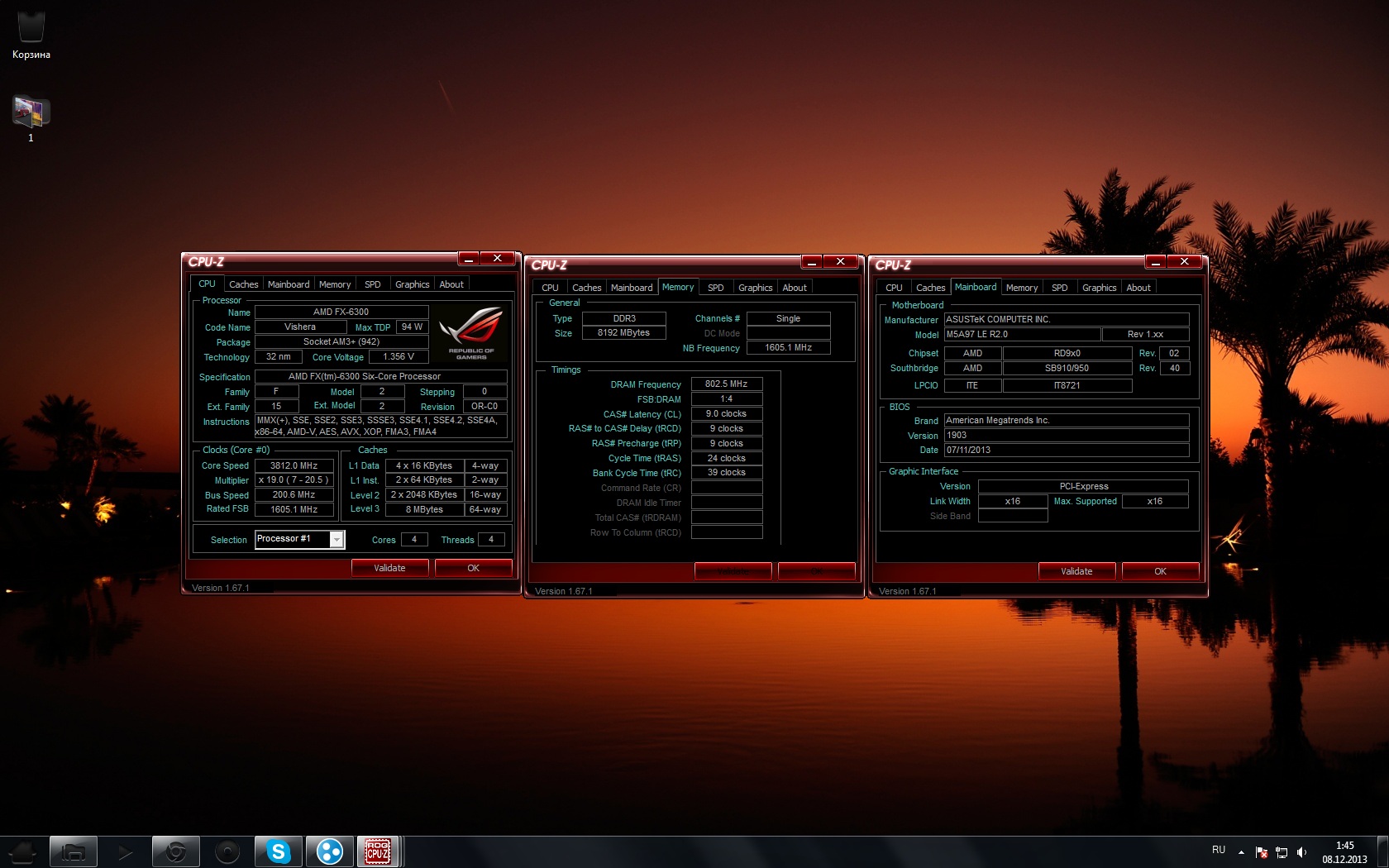Click the Cycle Time value 24 clocks
The height and width of the screenshot is (868, 1389).
727,458
